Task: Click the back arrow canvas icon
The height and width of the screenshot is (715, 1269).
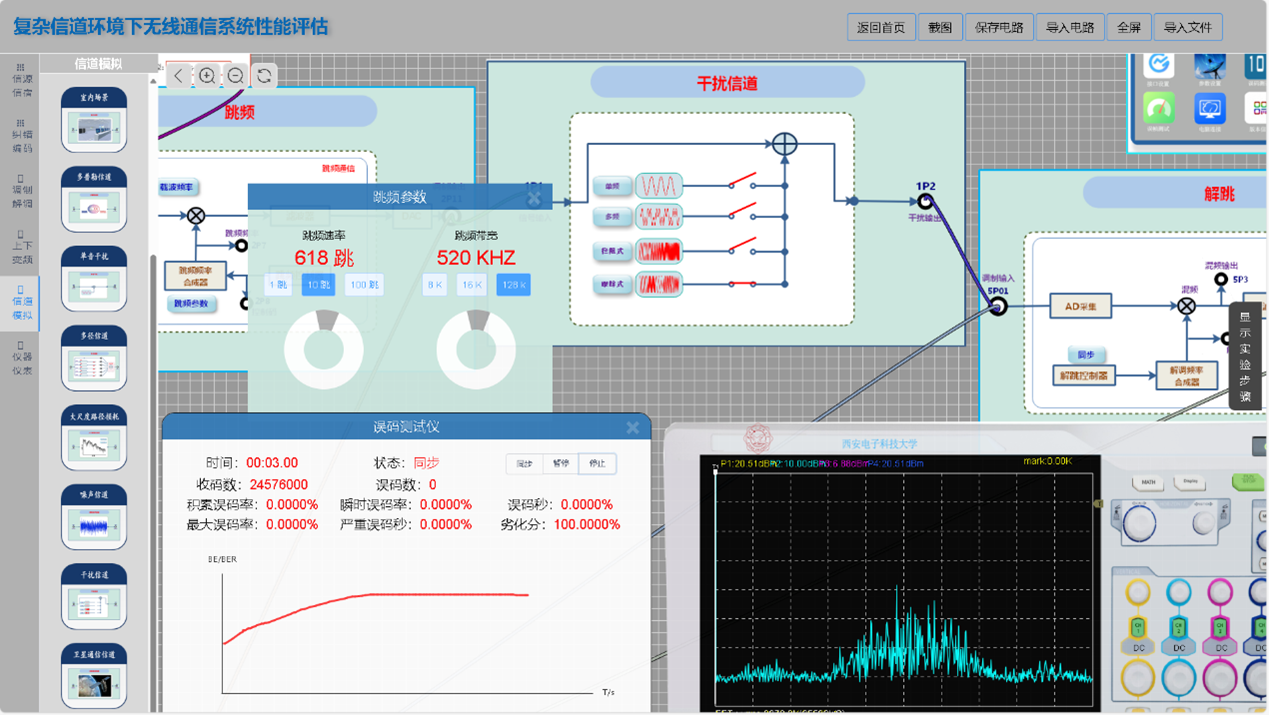Action: (x=179, y=76)
